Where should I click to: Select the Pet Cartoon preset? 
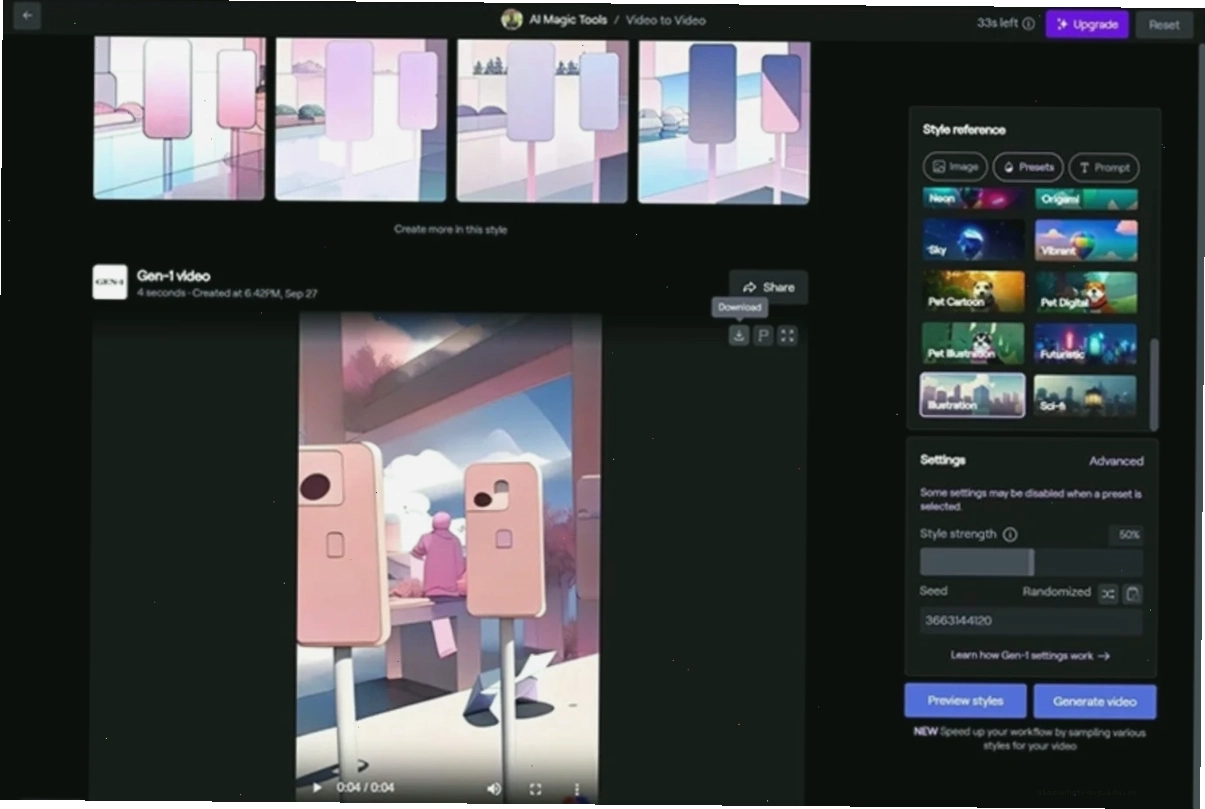coord(974,292)
